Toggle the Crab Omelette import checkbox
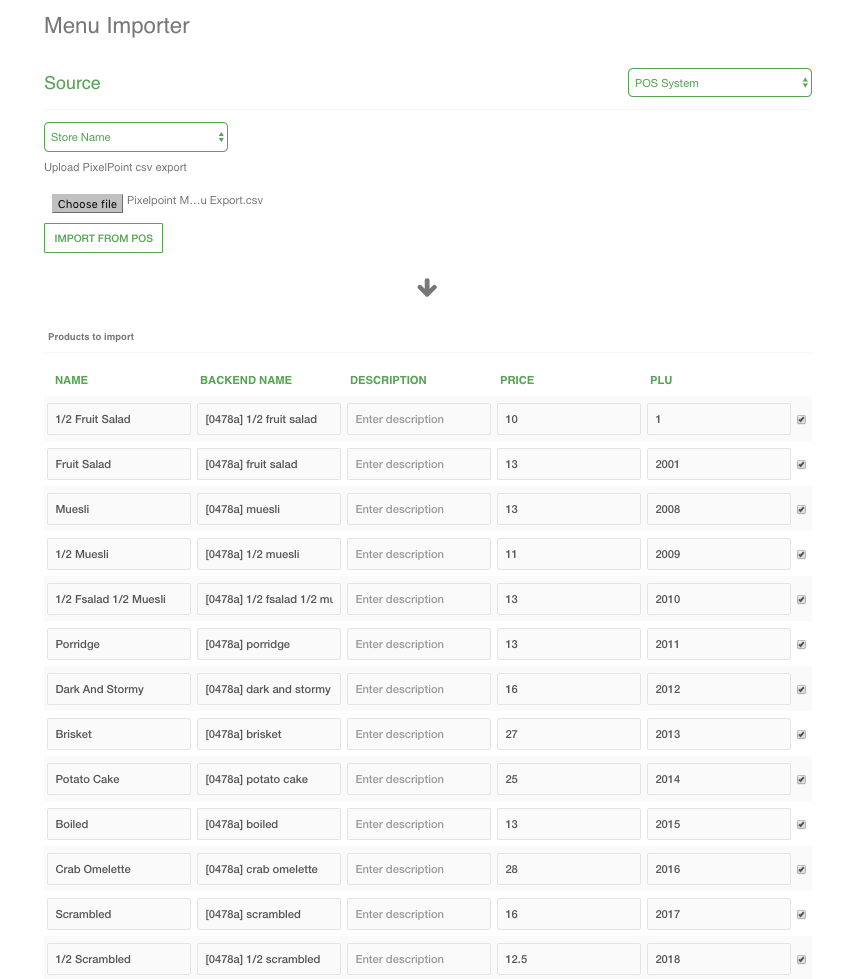Image resolution: width=856 pixels, height=979 pixels. [x=801, y=870]
